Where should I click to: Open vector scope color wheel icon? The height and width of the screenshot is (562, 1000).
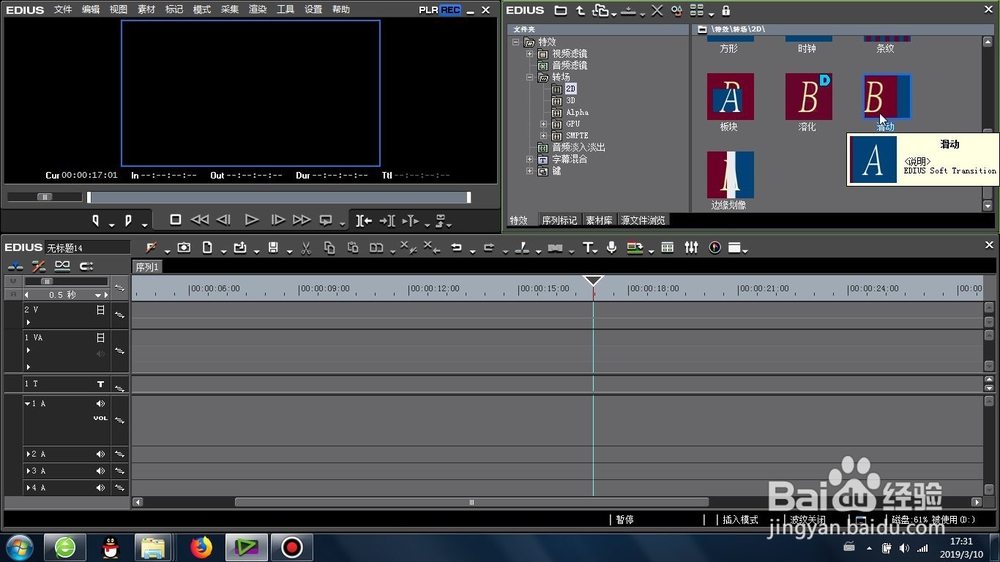715,248
